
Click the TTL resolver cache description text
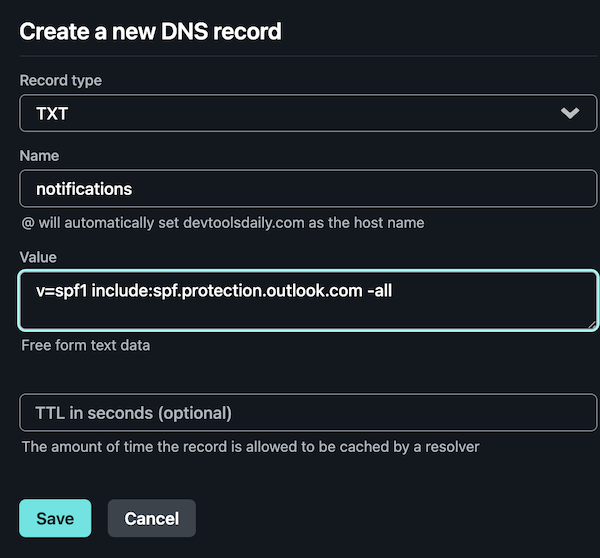click(250, 446)
